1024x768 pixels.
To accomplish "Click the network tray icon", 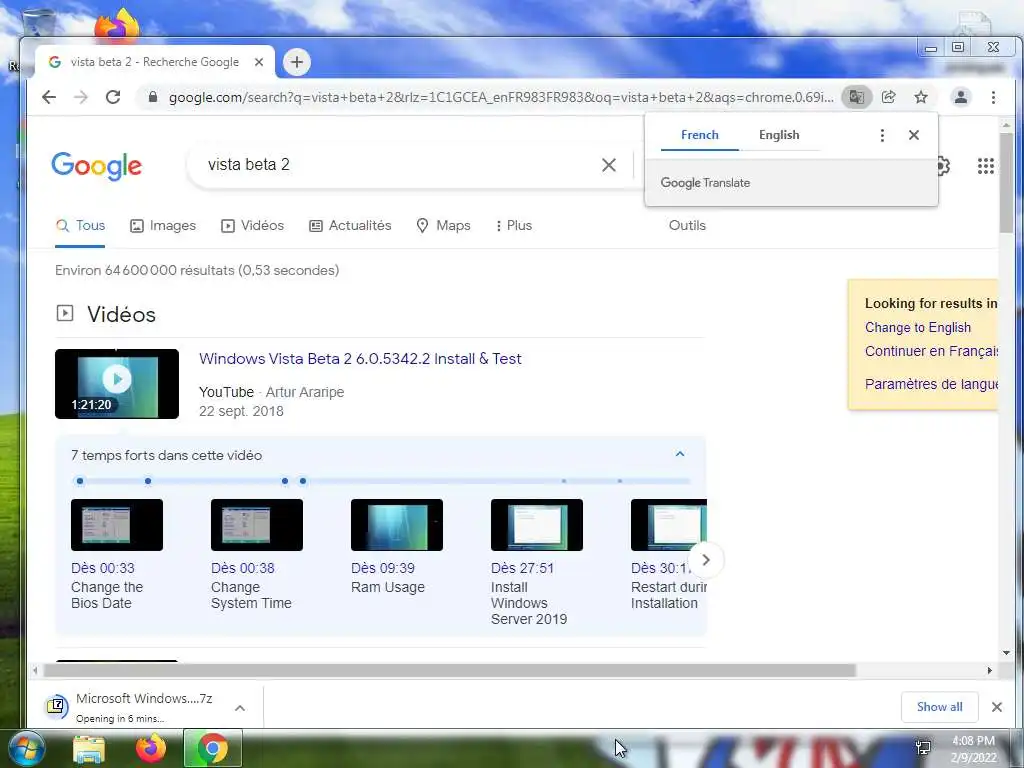I will click(x=923, y=748).
